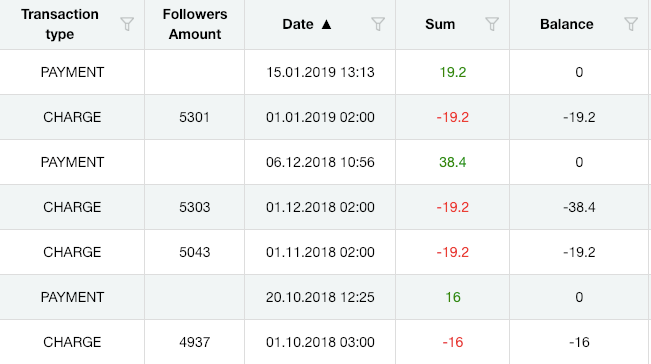Click the followers amount 4937 cell

[195, 342]
